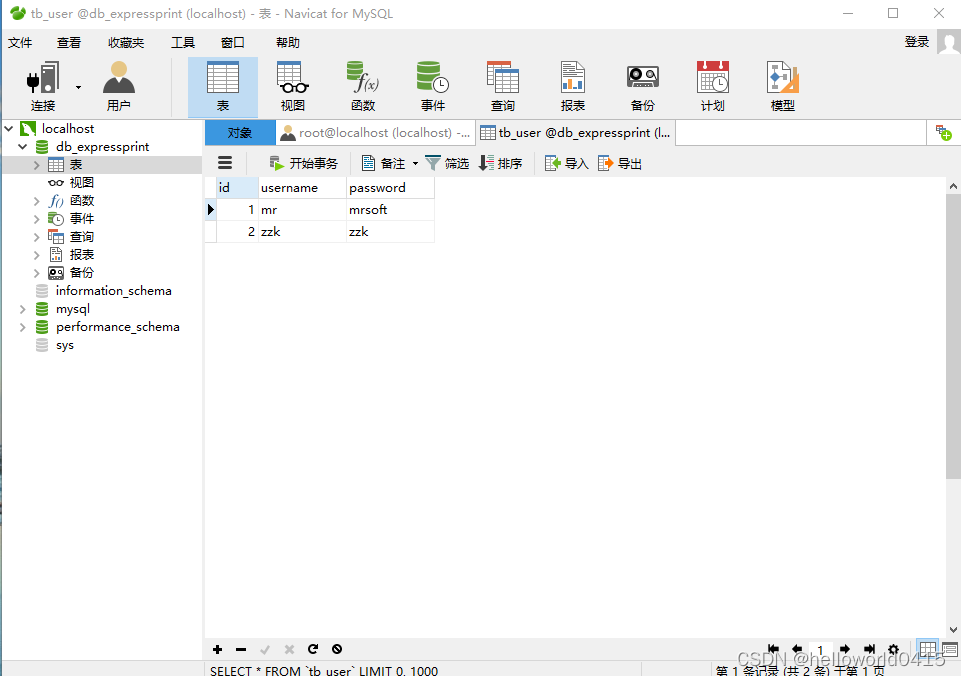
Task: Open the 查看 menu
Action: 69,43
